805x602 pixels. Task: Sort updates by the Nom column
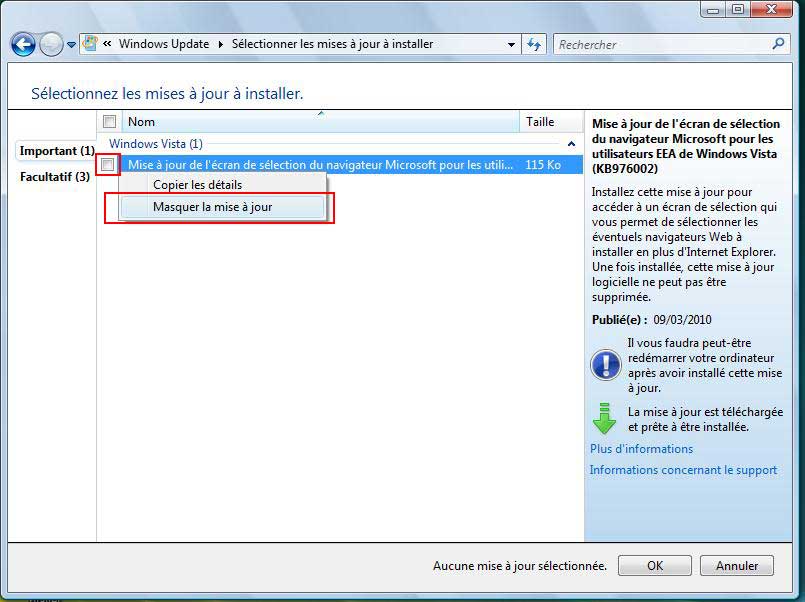pos(321,122)
